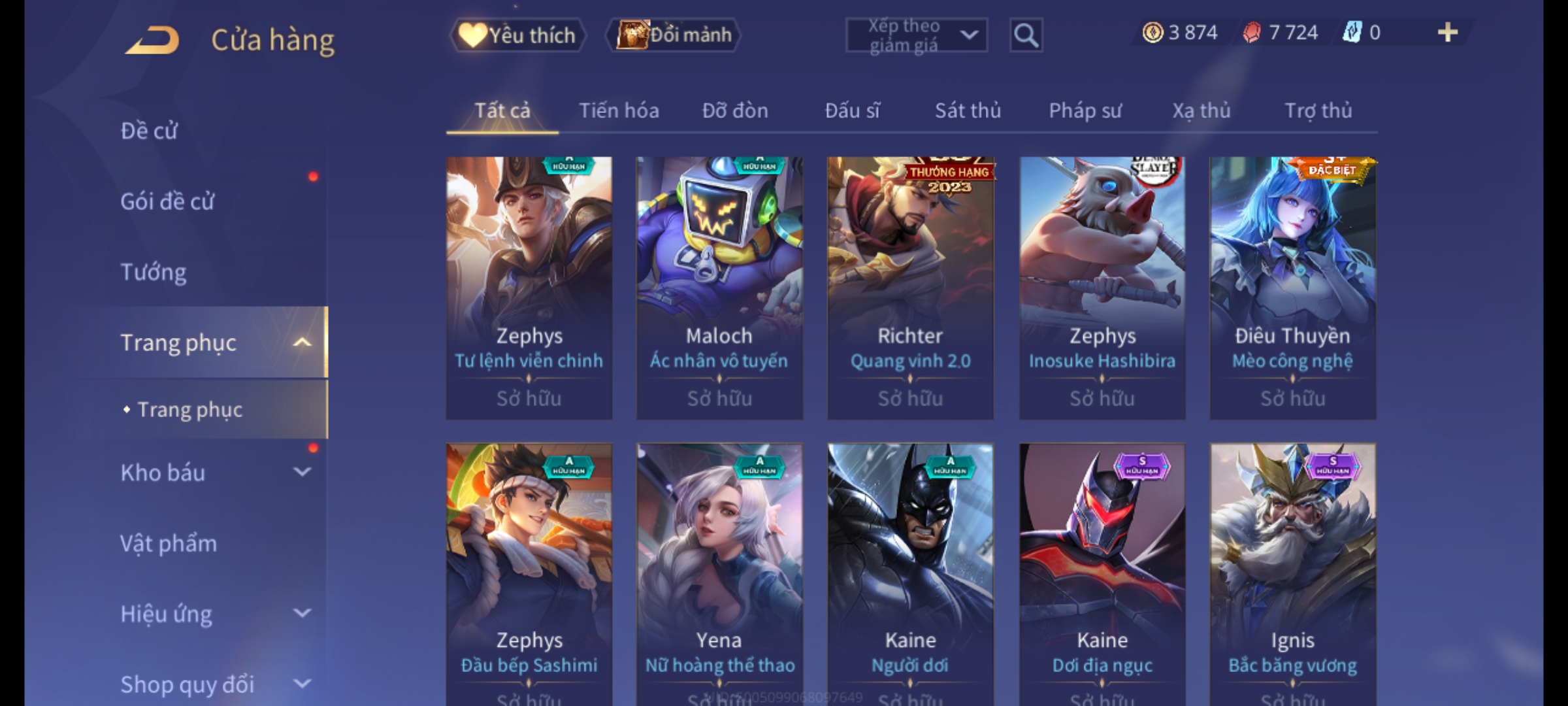Image resolution: width=1568 pixels, height=706 pixels.
Task: Open Yêu thích favorites heart button
Action: click(518, 35)
